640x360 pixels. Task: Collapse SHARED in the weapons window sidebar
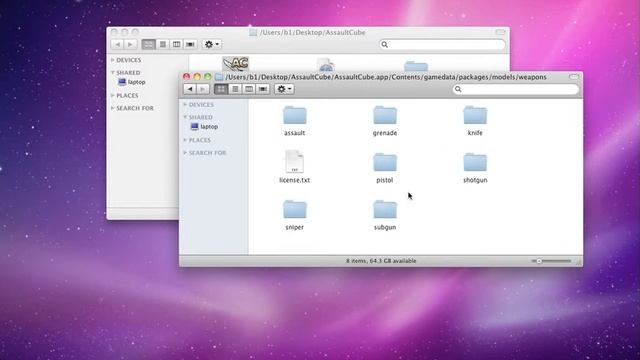click(185, 117)
